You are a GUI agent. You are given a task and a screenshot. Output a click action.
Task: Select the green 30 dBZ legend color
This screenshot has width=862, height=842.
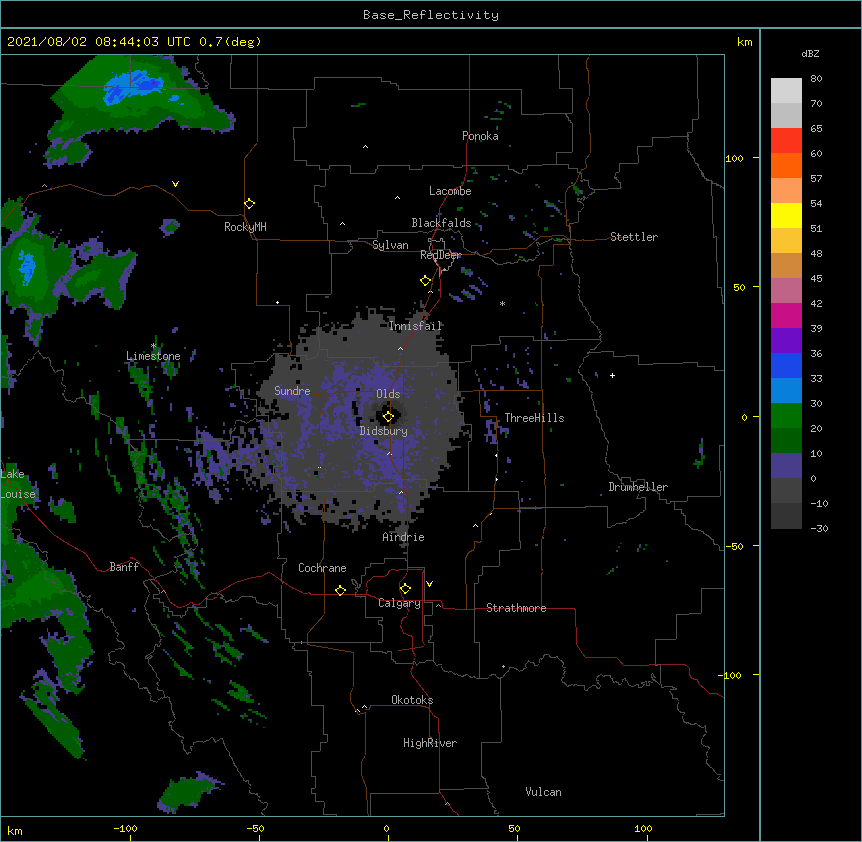point(786,416)
